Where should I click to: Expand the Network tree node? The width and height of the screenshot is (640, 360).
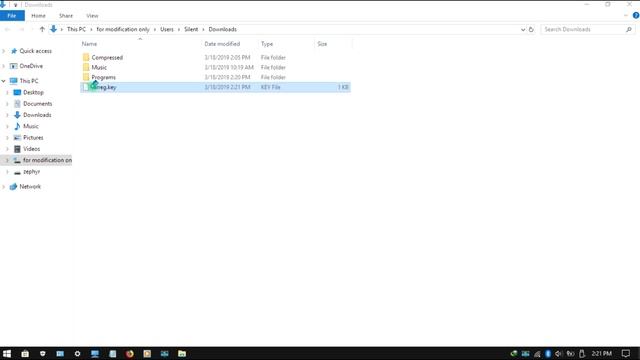[4, 187]
